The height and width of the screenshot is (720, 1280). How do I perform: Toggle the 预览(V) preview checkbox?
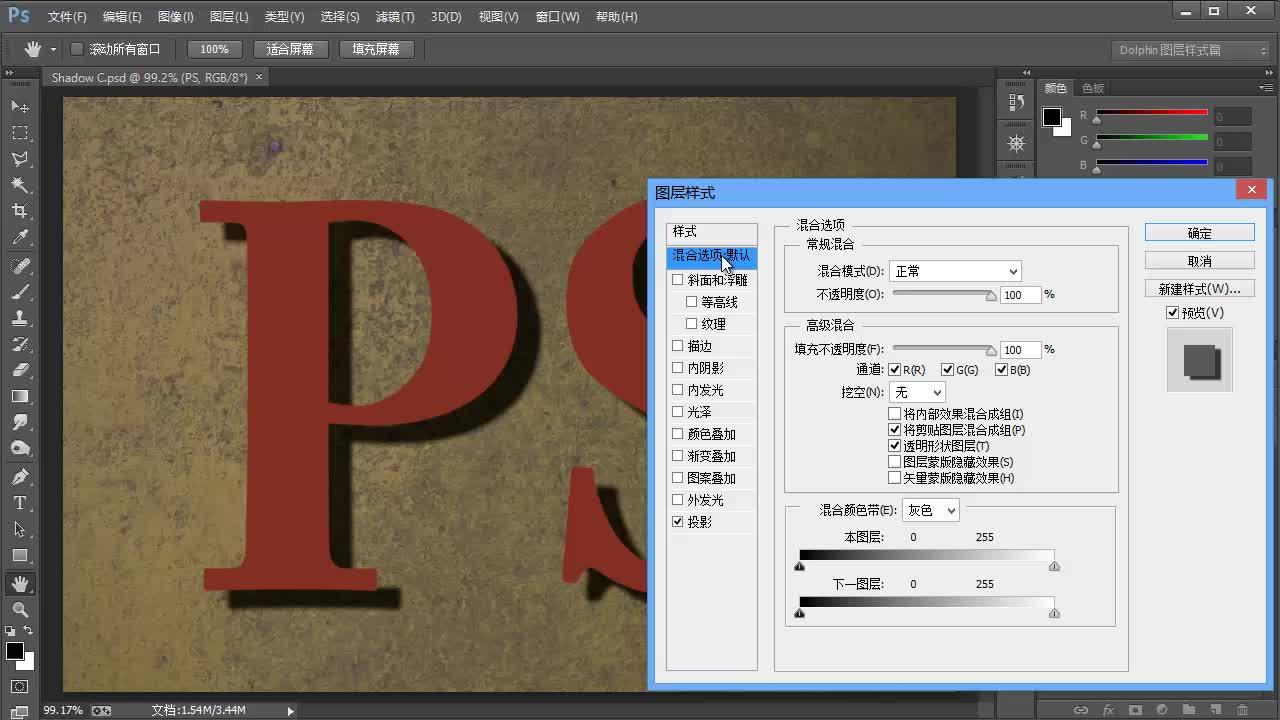pos(1173,313)
